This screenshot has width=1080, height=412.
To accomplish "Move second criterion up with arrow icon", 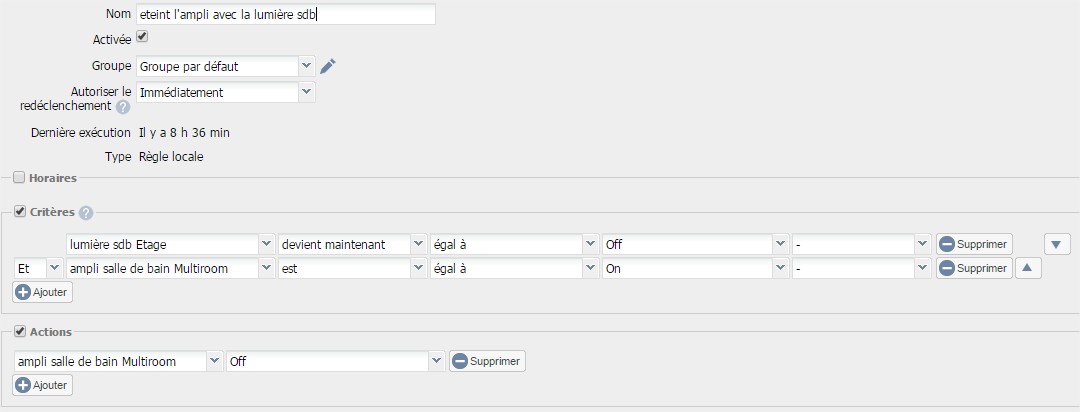I will pyautogui.click(x=1028, y=268).
